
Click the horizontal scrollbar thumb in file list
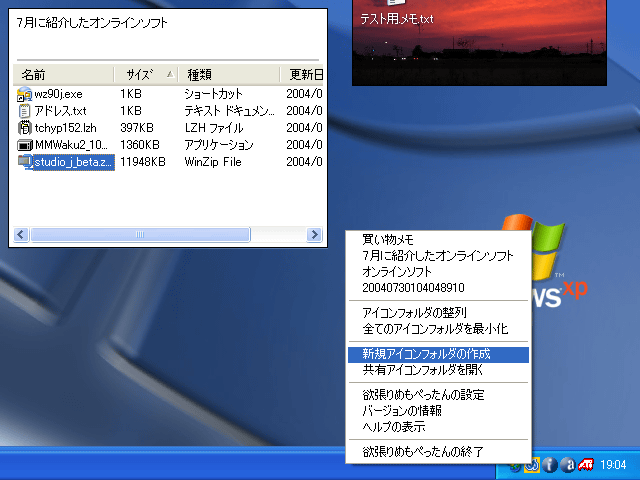[x=140, y=235]
